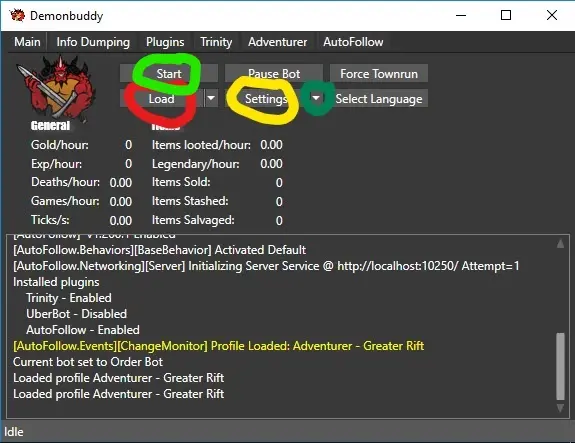Viewport: 575px width, 443px height.
Task: Open the Adventurer tab
Action: [278, 42]
